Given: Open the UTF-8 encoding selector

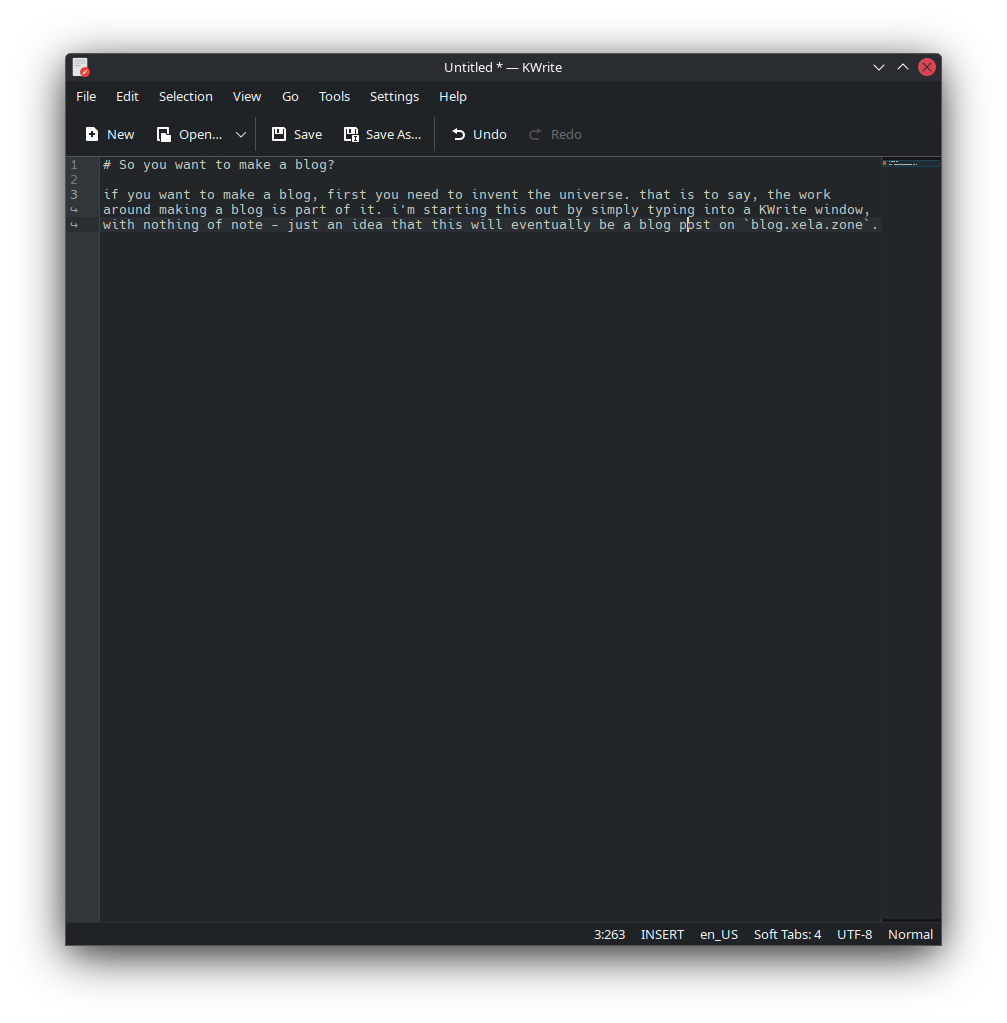Looking at the screenshot, I should 854,934.
